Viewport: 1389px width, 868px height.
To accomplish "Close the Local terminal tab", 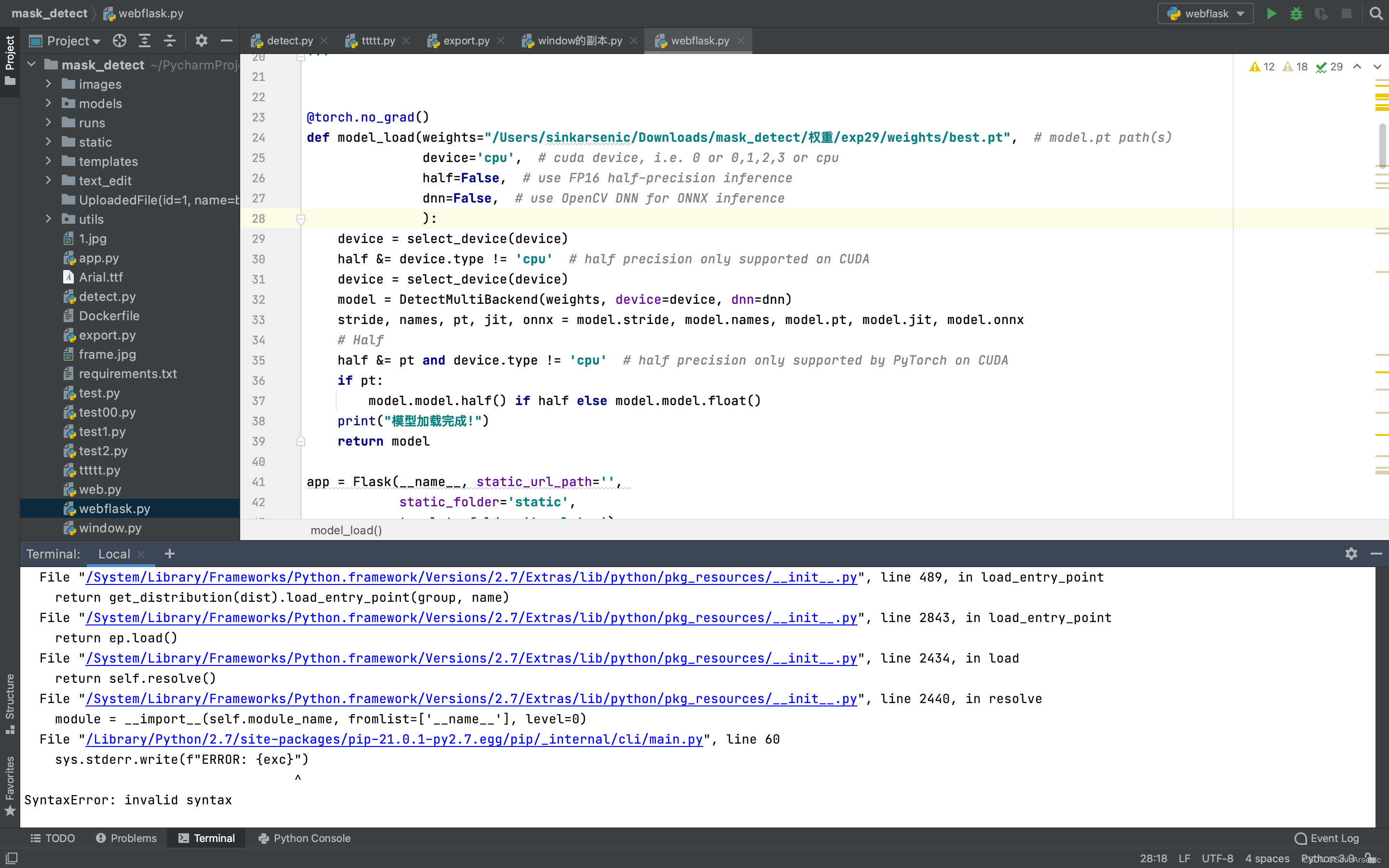I will (141, 554).
